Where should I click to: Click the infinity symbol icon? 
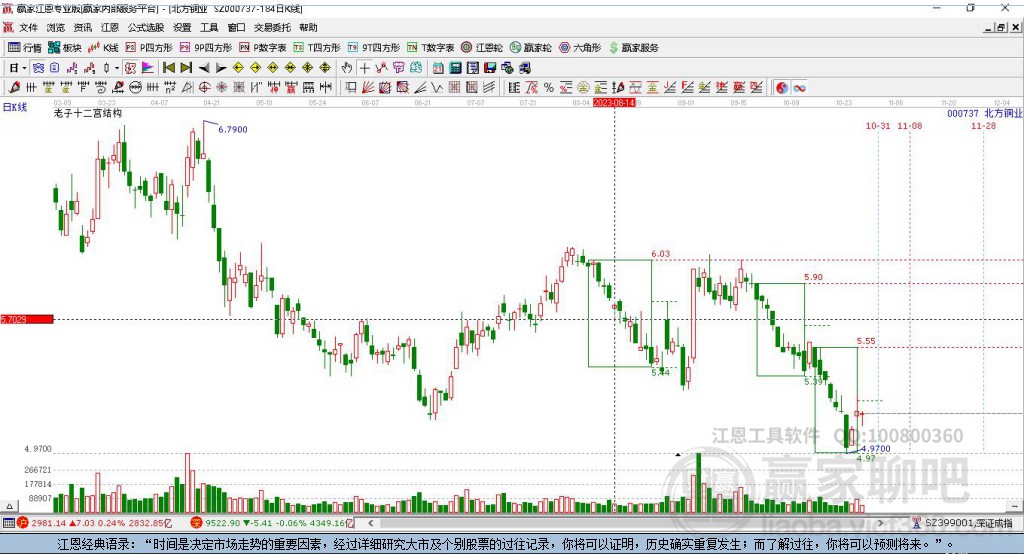pyautogui.click(x=800, y=87)
